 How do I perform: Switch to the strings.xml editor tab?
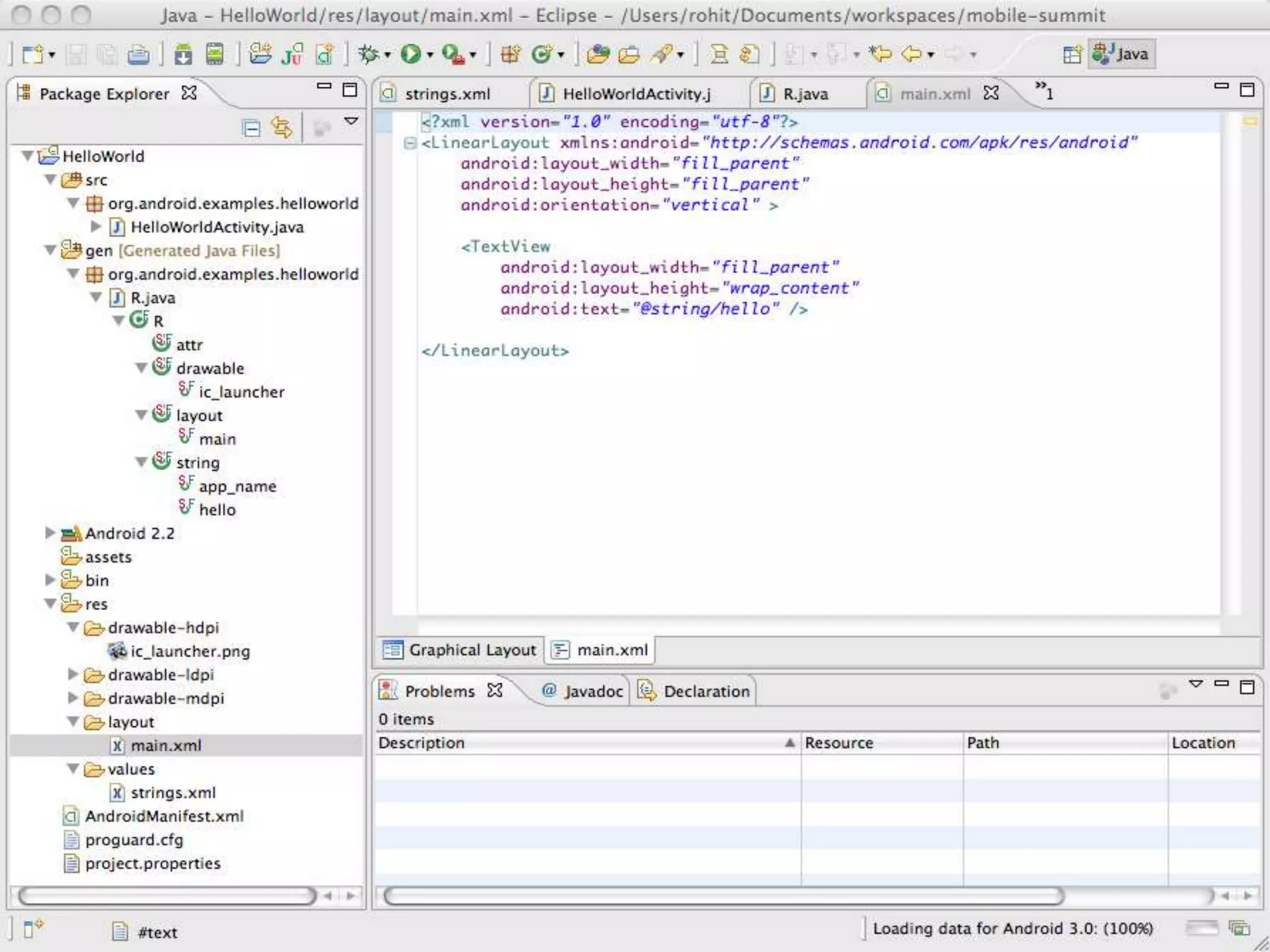tap(447, 94)
